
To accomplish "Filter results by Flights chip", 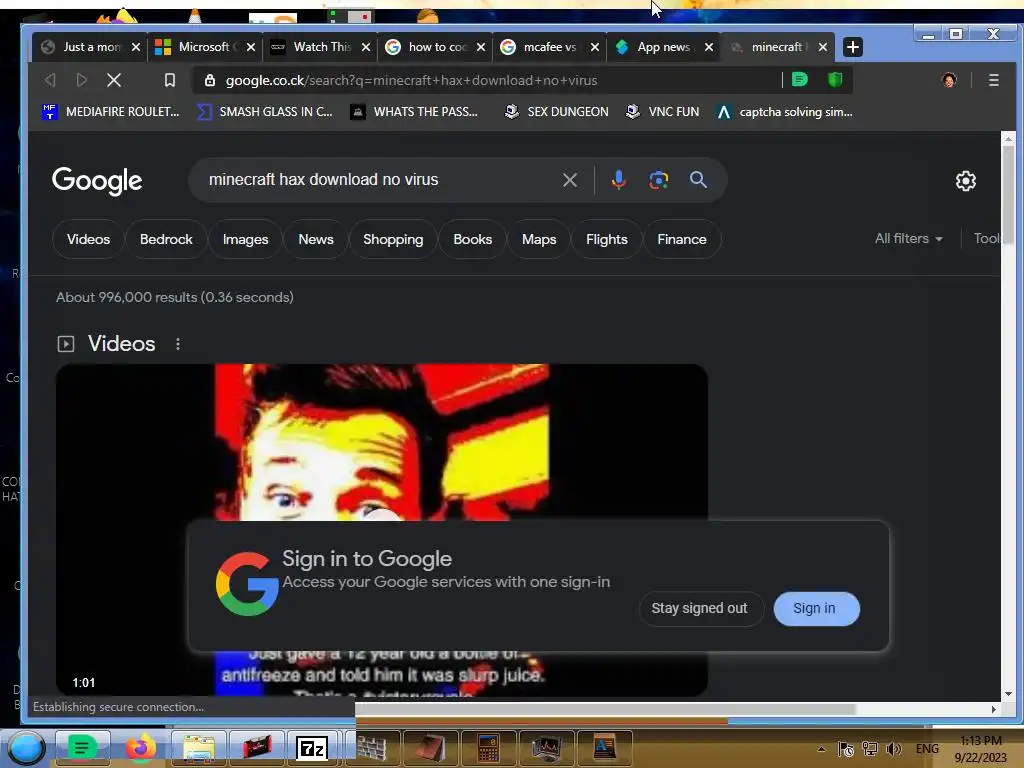I will (x=607, y=240).
